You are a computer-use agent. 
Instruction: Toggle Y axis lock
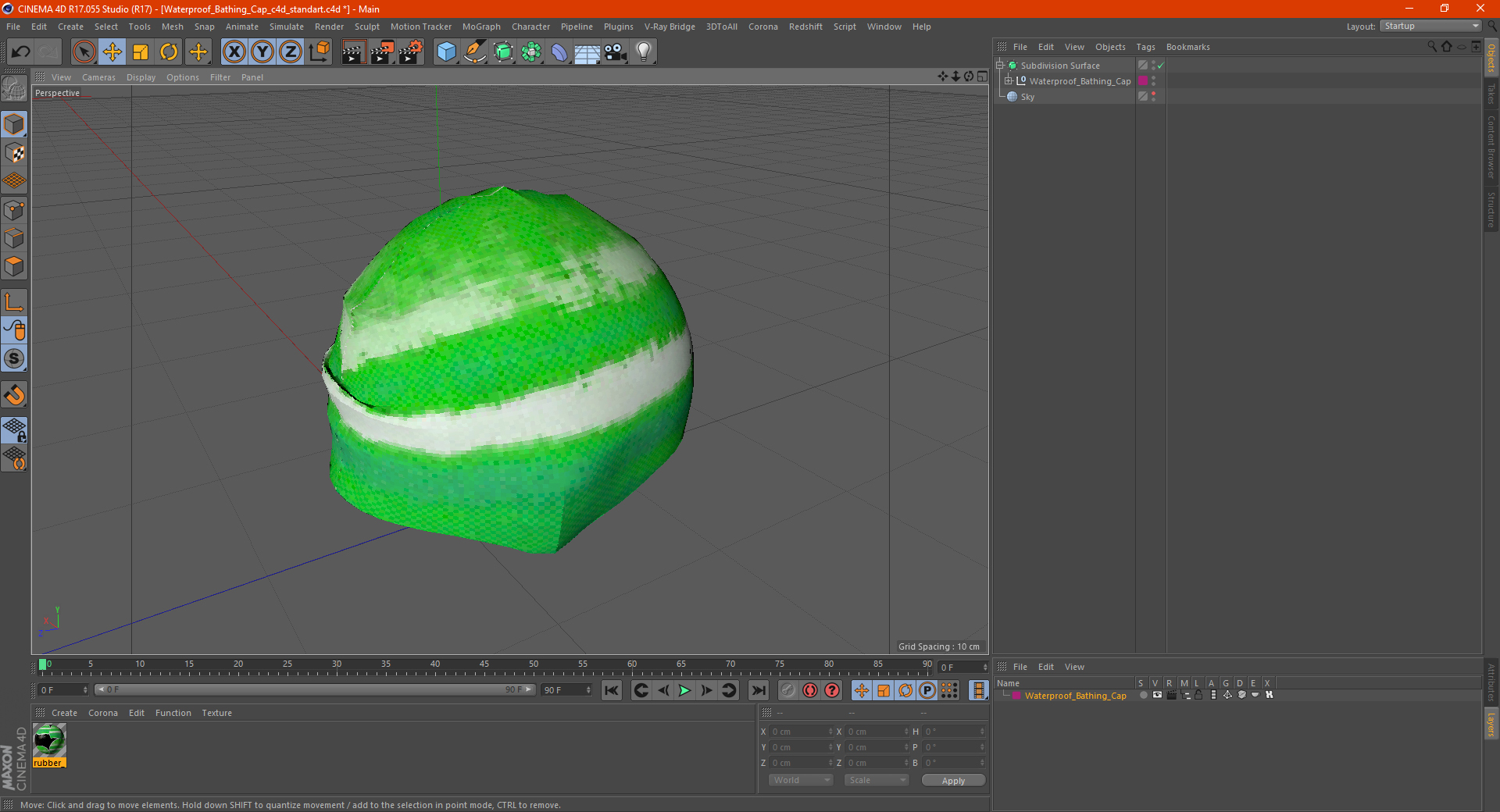[262, 52]
